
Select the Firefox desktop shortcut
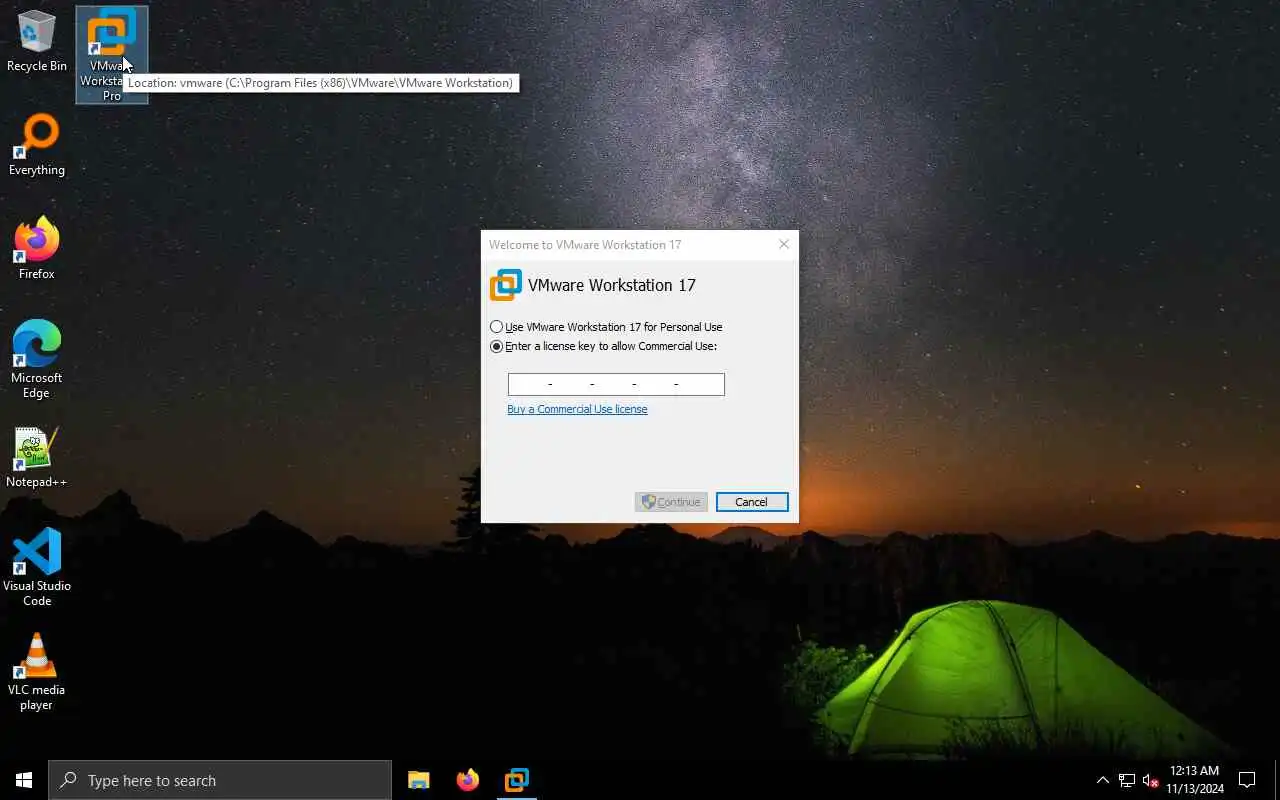coord(37,250)
